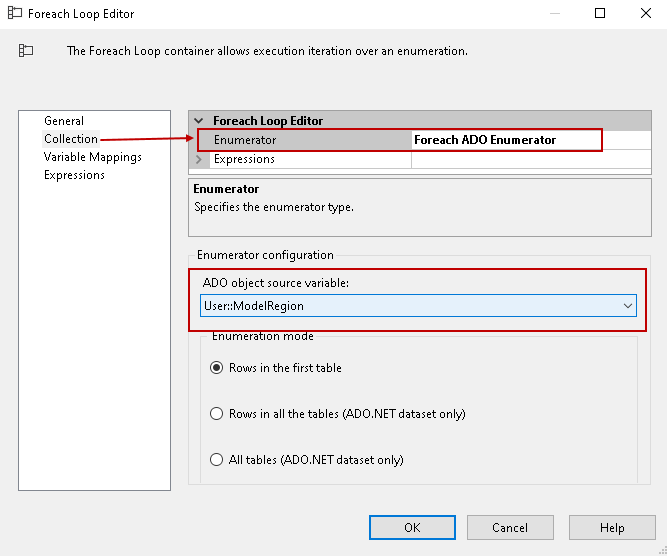Minimize the Foreach Loop Editor window

tap(555, 14)
